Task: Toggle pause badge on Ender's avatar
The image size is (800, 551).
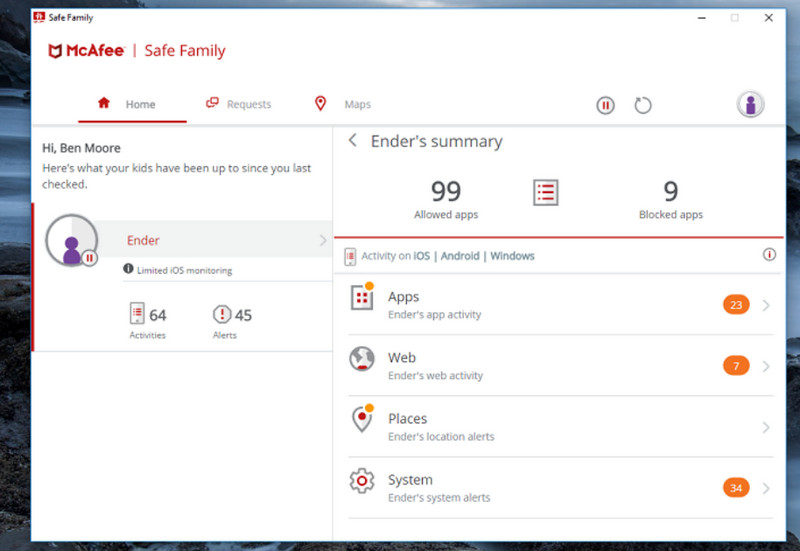Action: [89, 258]
